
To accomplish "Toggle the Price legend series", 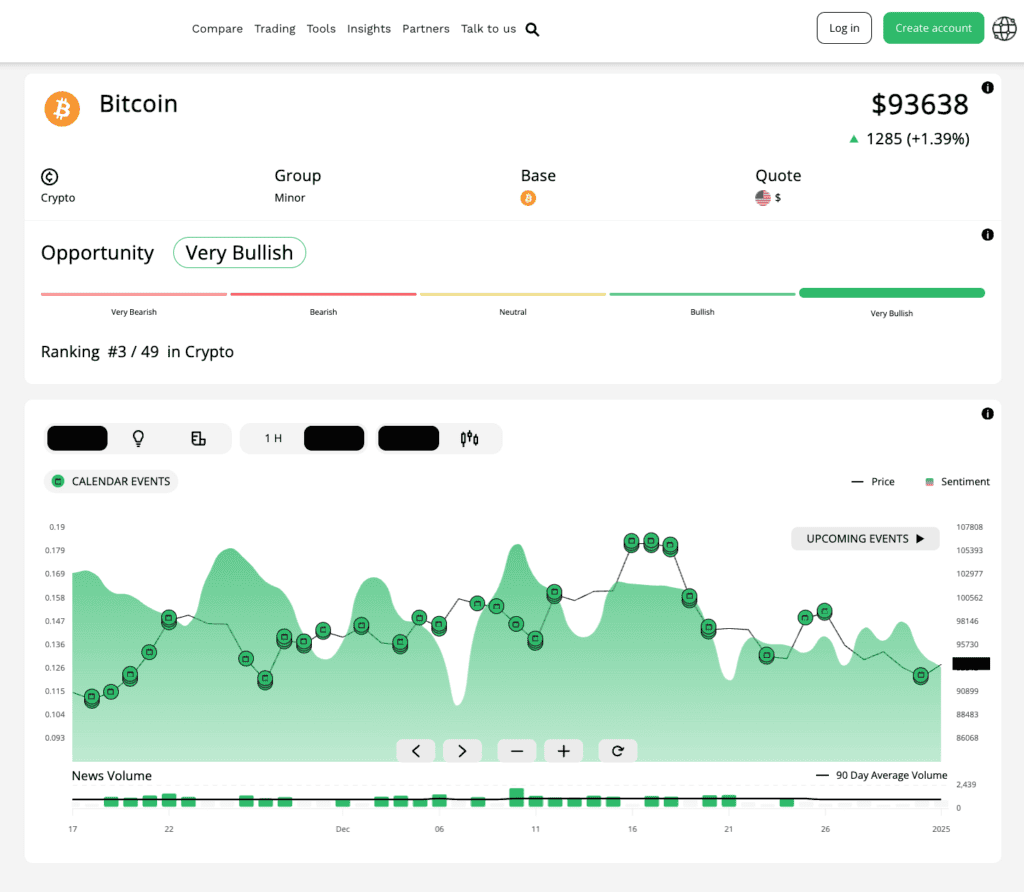I will (x=872, y=482).
